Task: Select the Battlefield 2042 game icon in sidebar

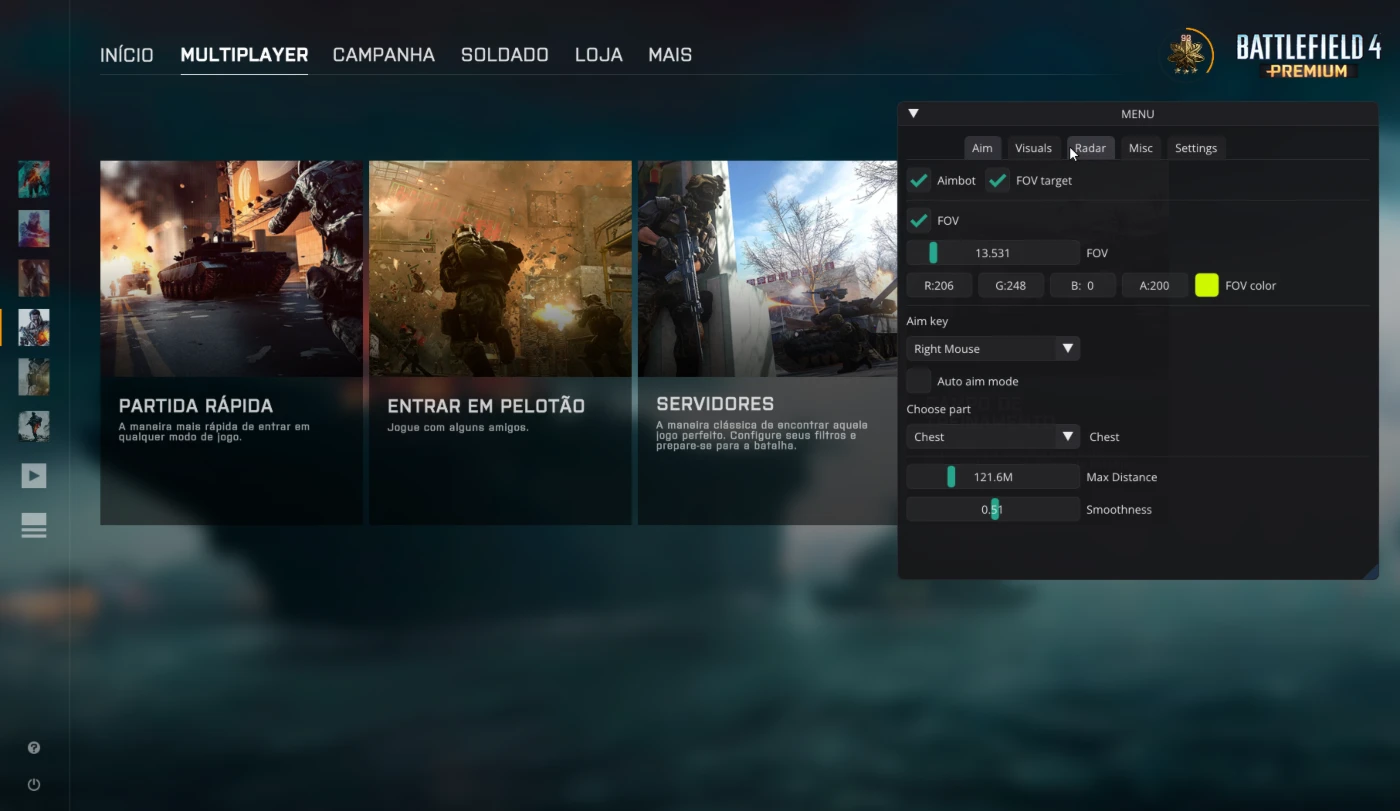Action: [x=34, y=179]
